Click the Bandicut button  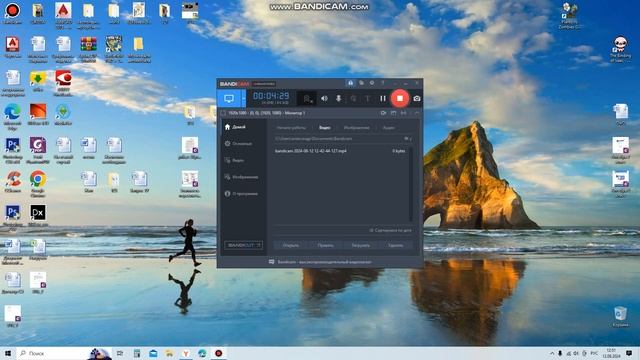point(244,245)
